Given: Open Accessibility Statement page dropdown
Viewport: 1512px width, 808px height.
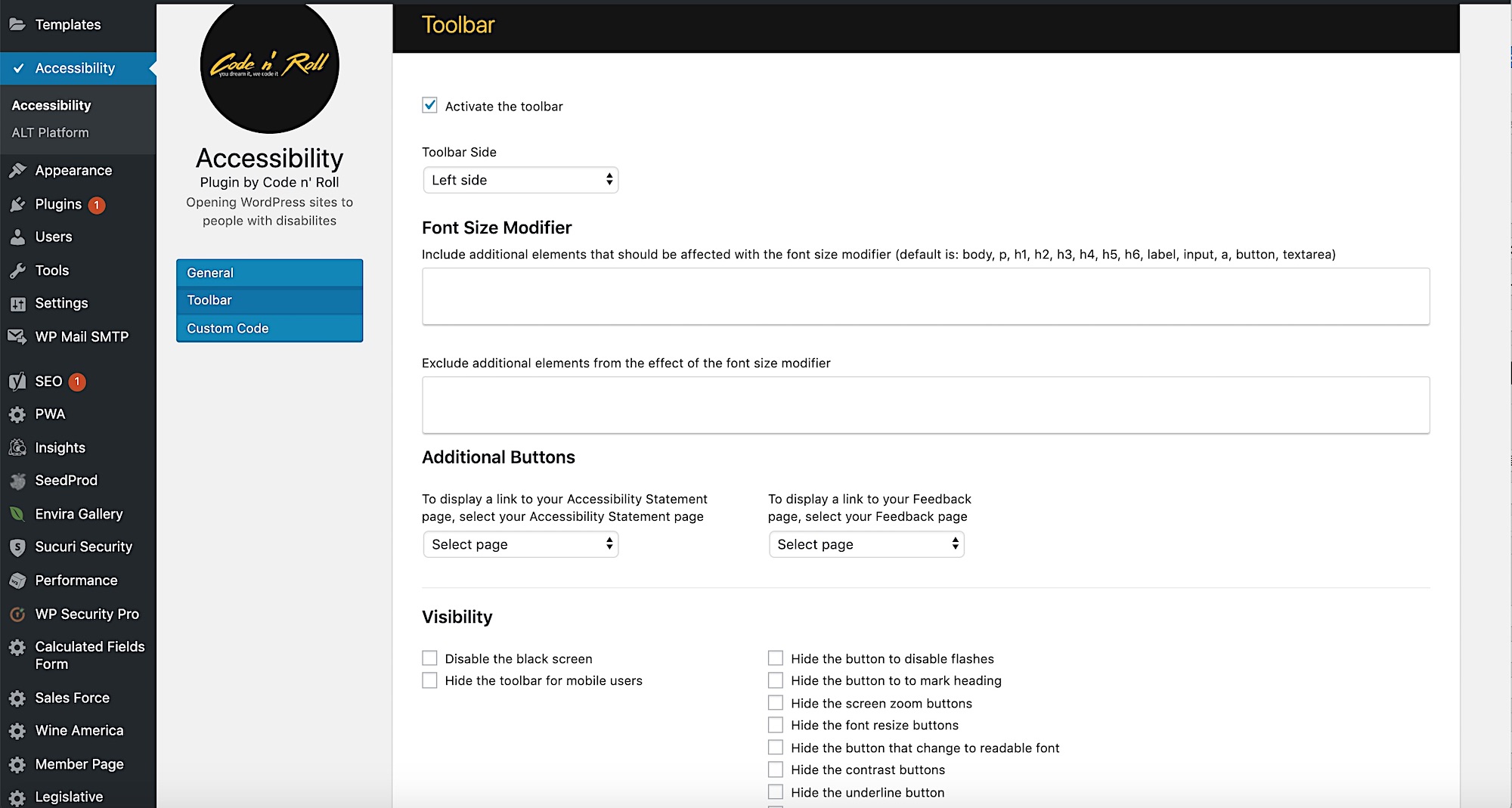Looking at the screenshot, I should pyautogui.click(x=521, y=544).
